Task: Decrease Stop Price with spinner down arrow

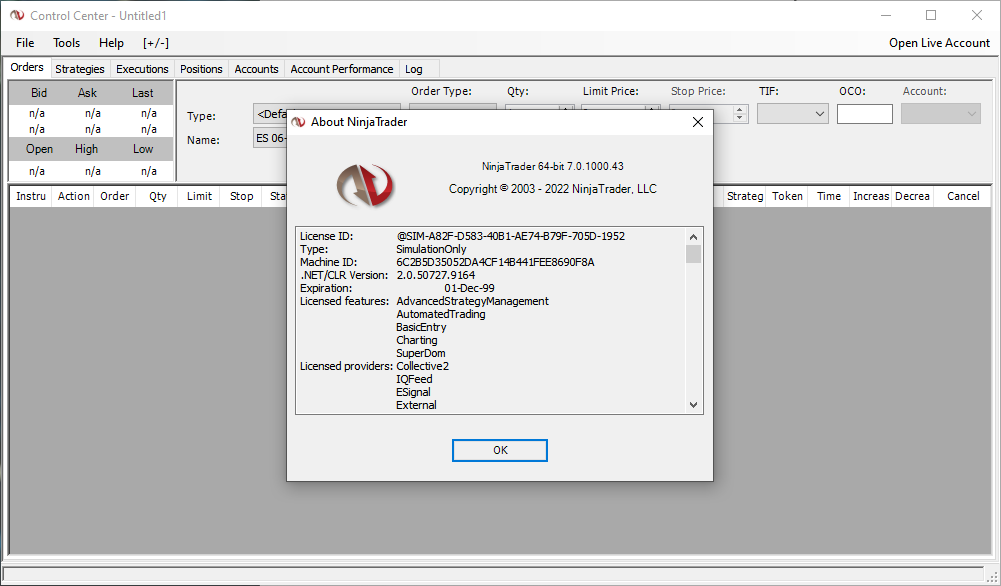Action: (739, 118)
